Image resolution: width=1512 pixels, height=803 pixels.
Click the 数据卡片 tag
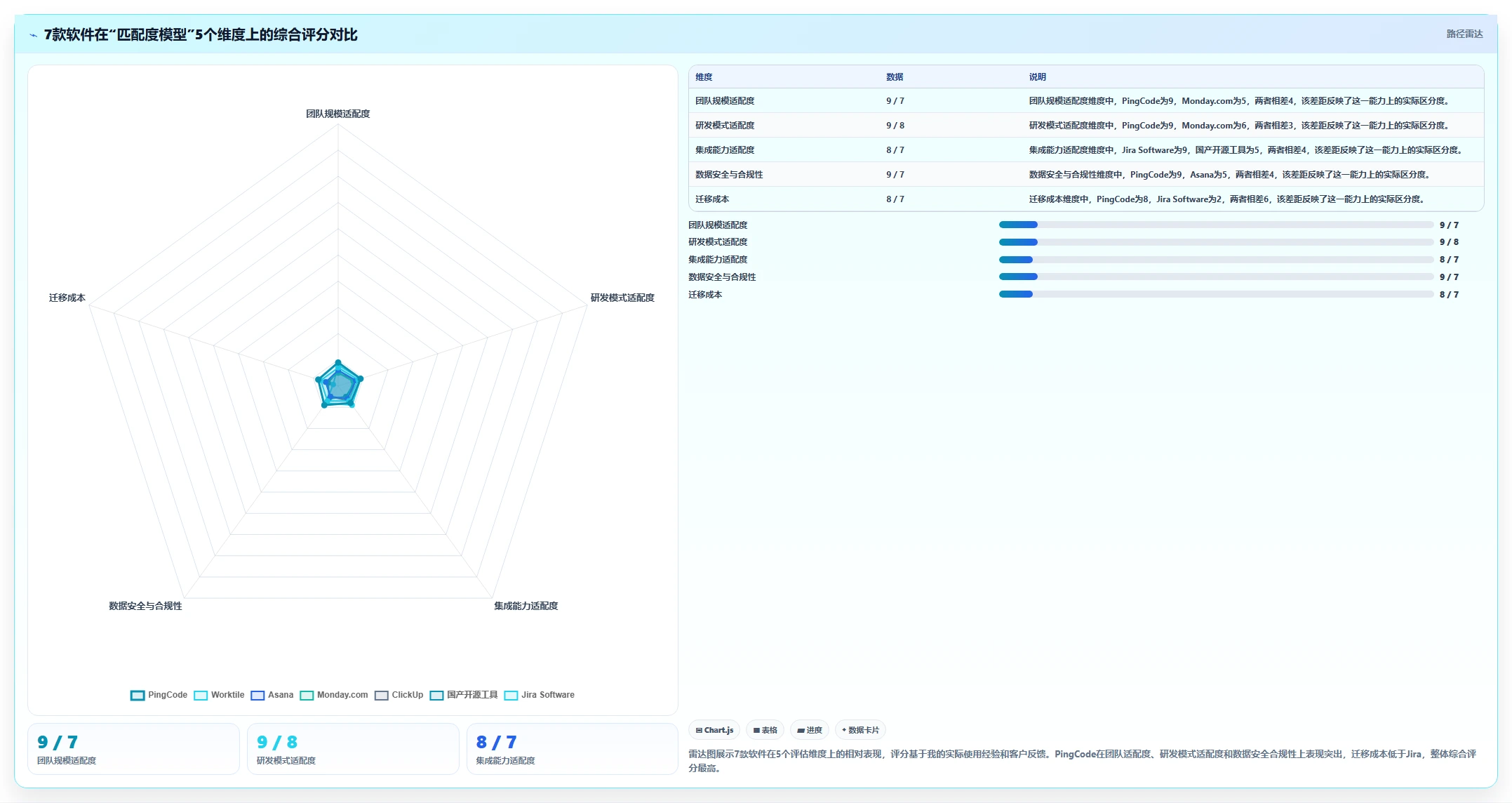[x=860, y=730]
